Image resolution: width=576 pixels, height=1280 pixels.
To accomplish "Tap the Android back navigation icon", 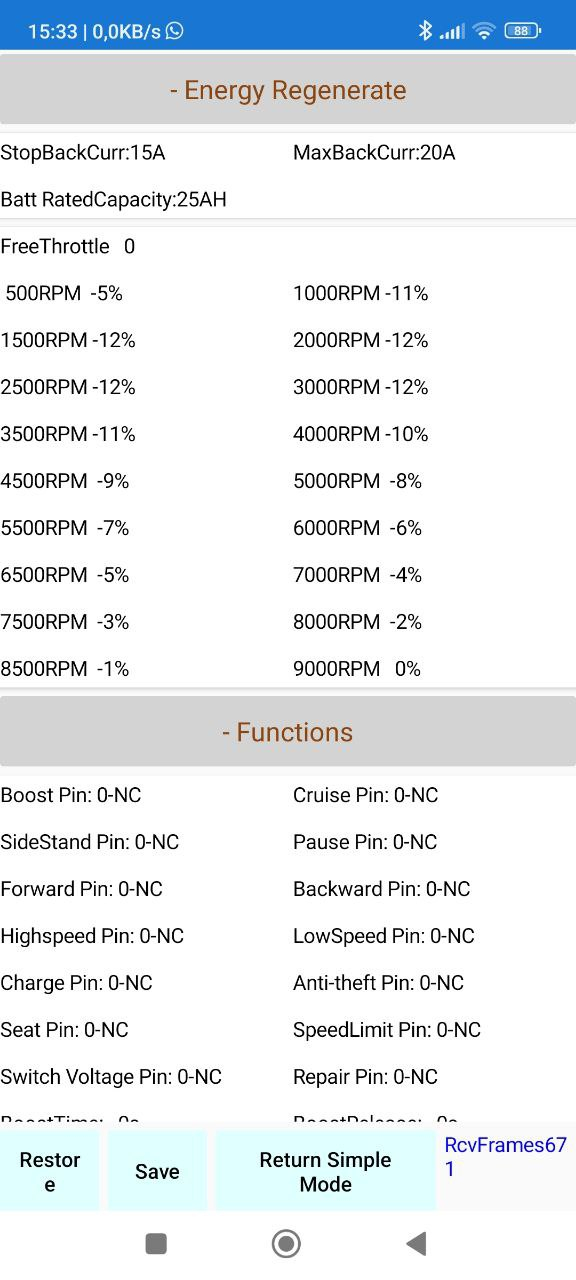I will coord(417,1243).
